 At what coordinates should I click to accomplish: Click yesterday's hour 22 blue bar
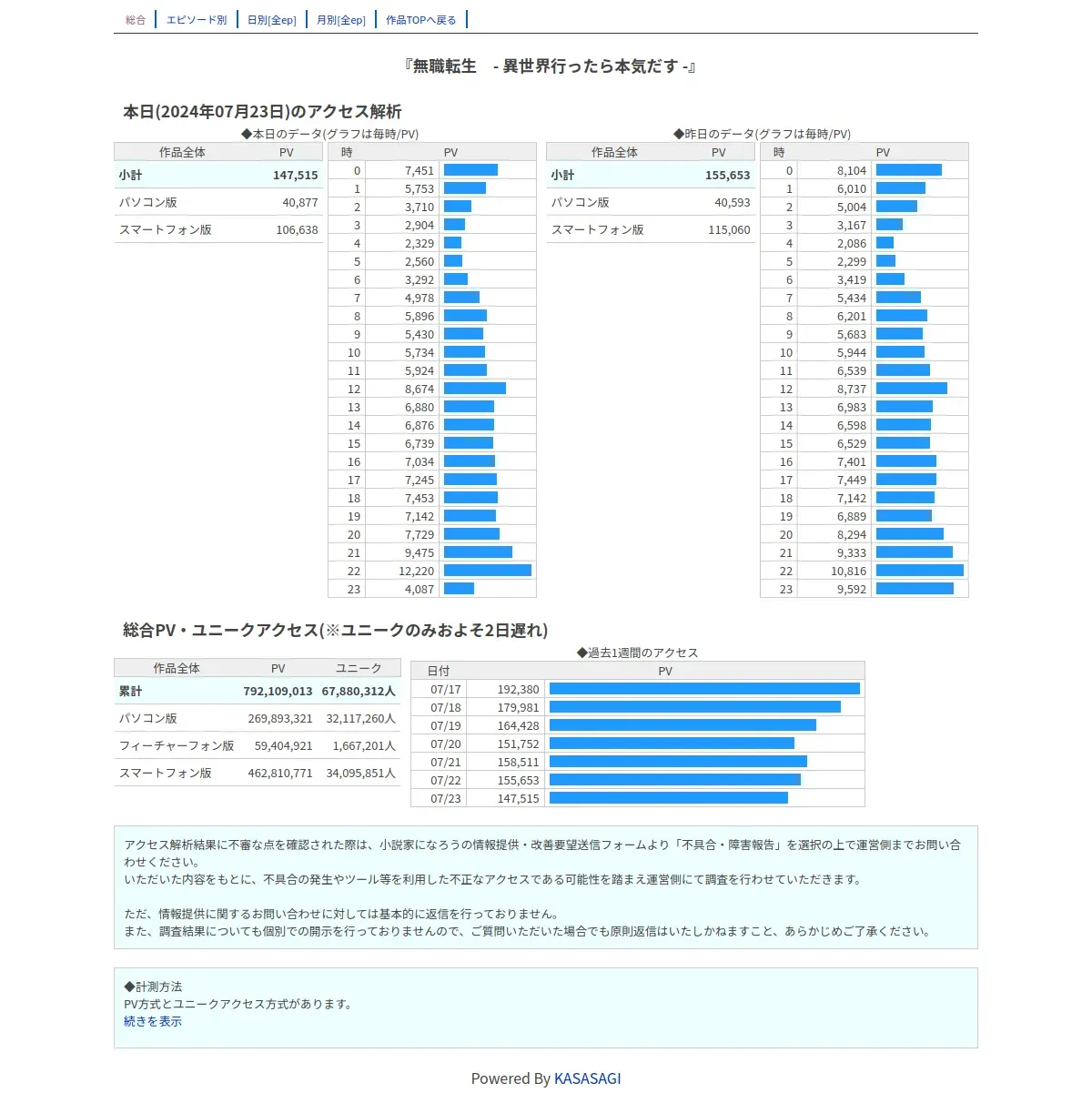[920, 571]
